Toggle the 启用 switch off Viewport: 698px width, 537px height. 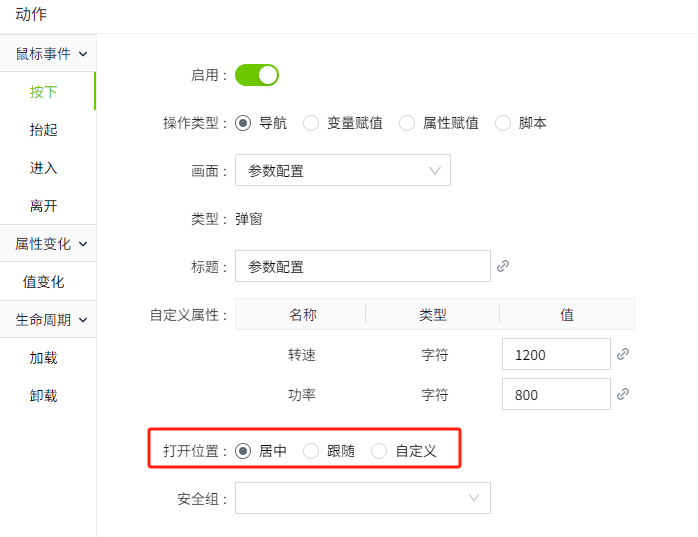(x=257, y=75)
